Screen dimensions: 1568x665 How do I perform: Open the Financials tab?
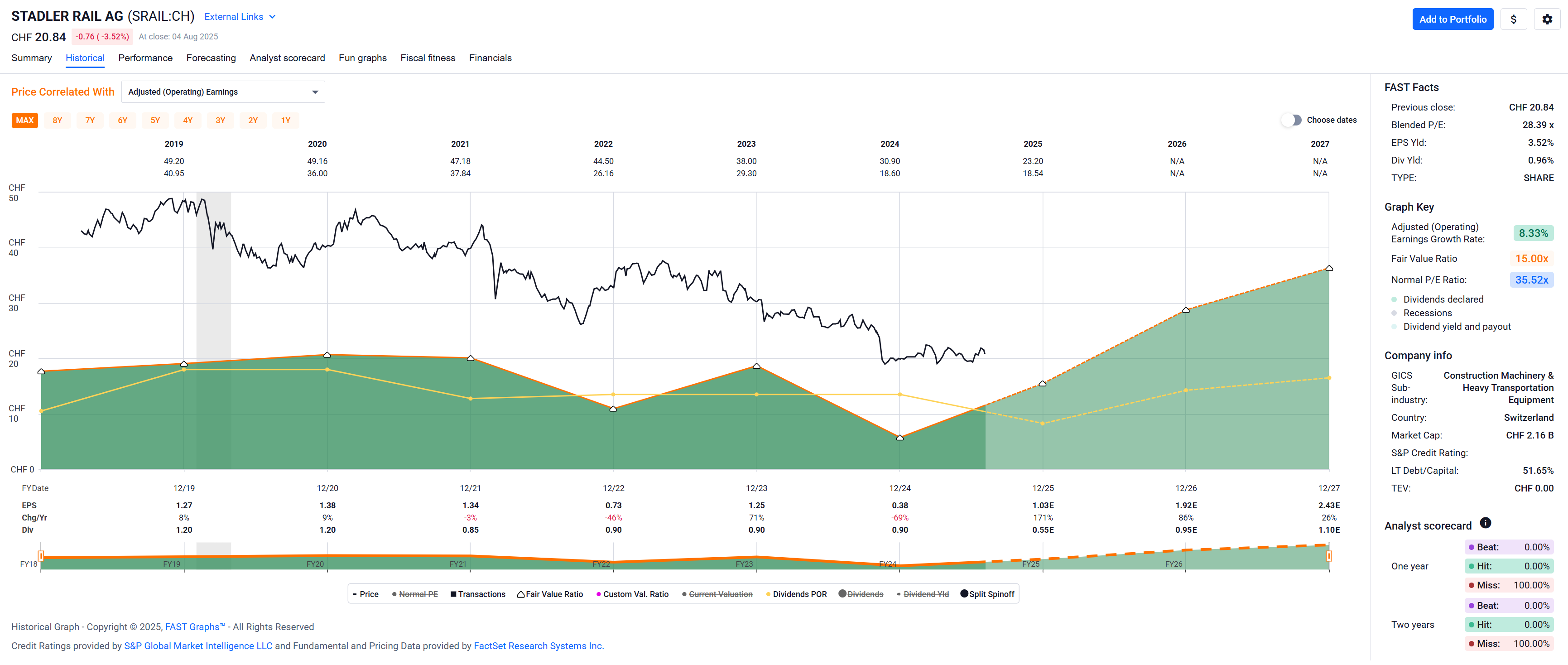pyautogui.click(x=491, y=58)
